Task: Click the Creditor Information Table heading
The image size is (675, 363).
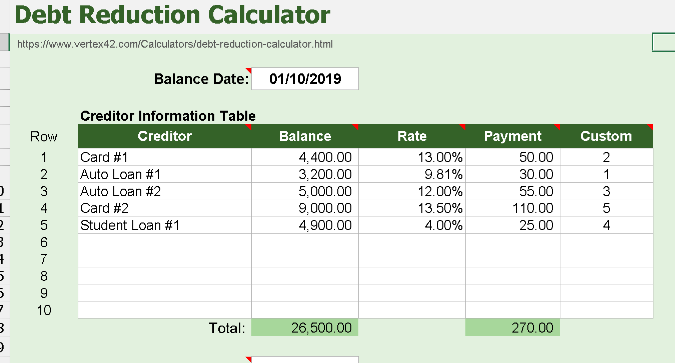Action: coord(168,116)
